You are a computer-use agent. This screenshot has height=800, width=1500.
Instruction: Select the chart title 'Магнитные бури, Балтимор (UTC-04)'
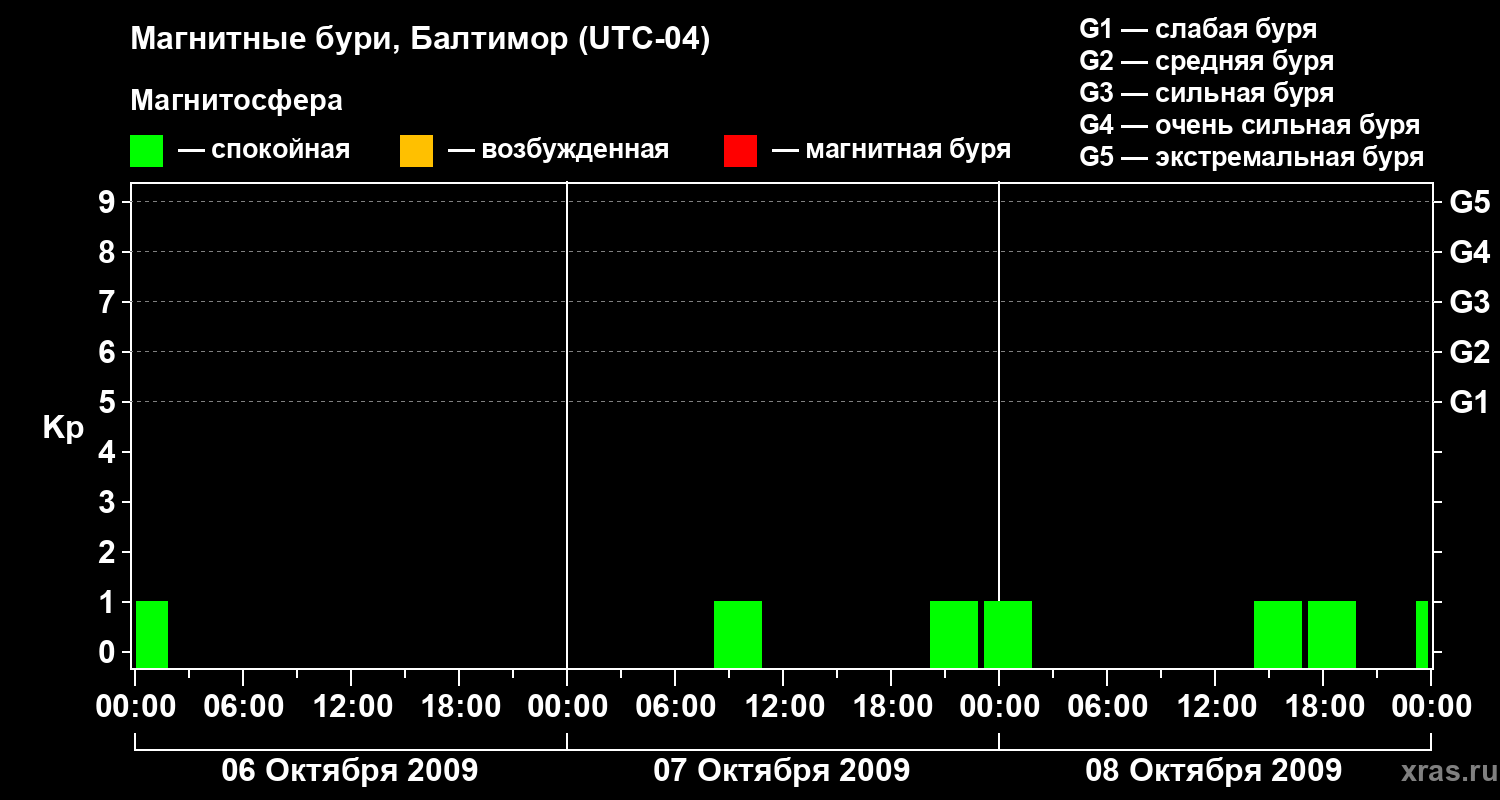click(x=420, y=40)
